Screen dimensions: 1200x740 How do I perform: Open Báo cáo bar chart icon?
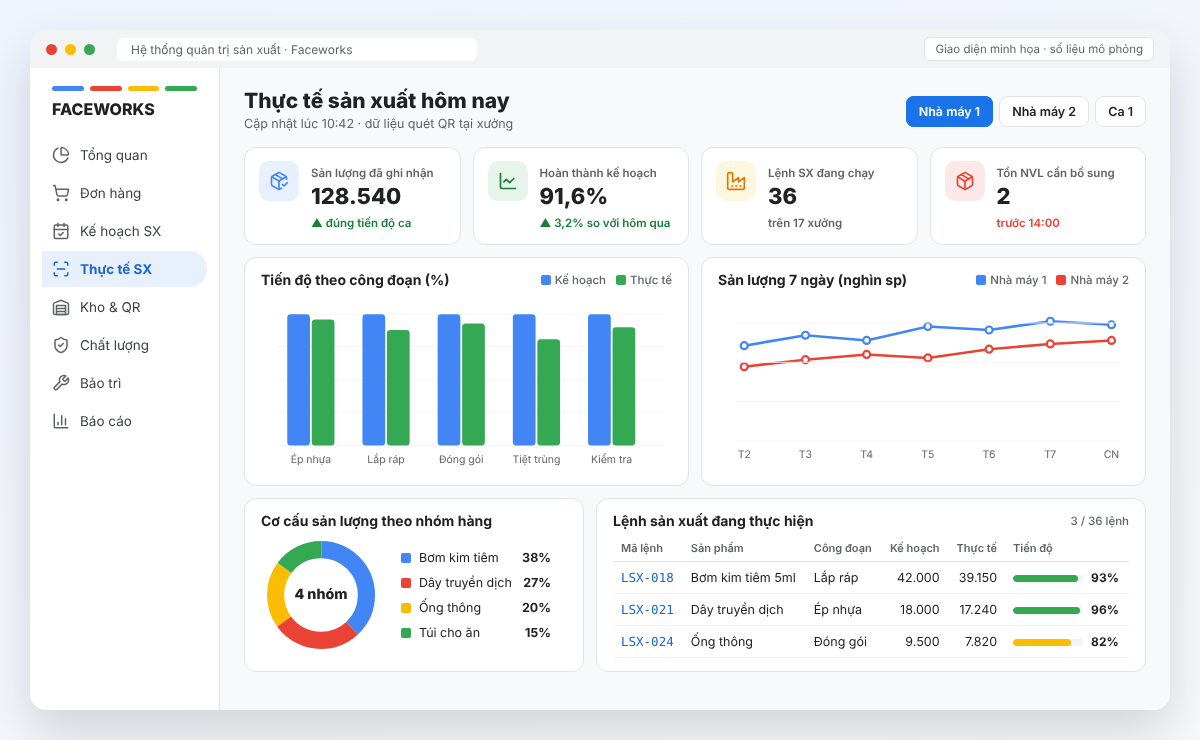61,421
